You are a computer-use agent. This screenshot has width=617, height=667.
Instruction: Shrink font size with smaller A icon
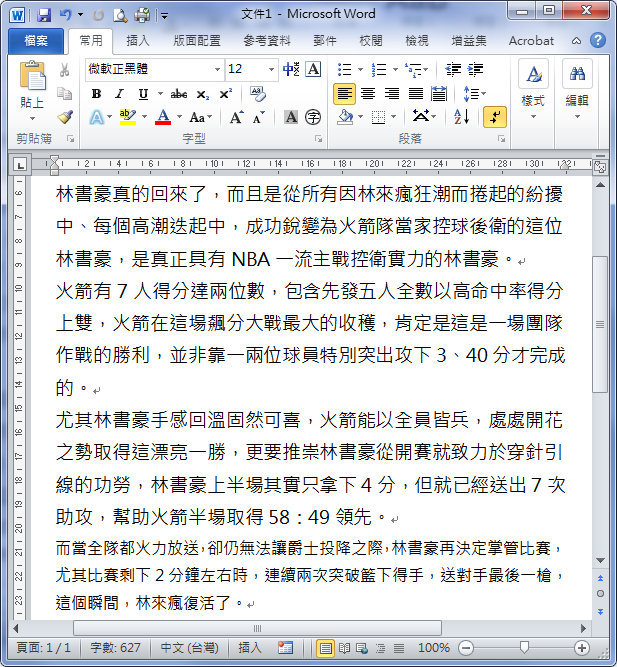[x=258, y=117]
